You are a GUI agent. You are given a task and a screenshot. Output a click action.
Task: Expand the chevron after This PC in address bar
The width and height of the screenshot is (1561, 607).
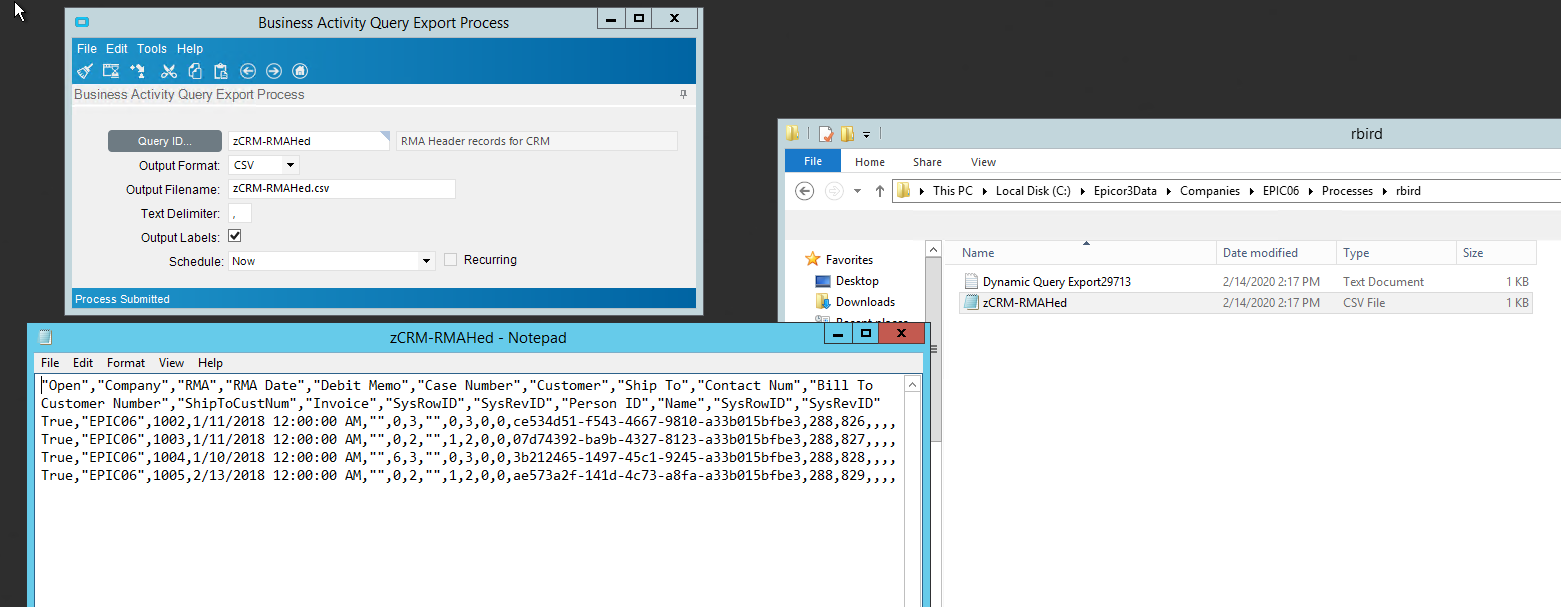(983, 191)
